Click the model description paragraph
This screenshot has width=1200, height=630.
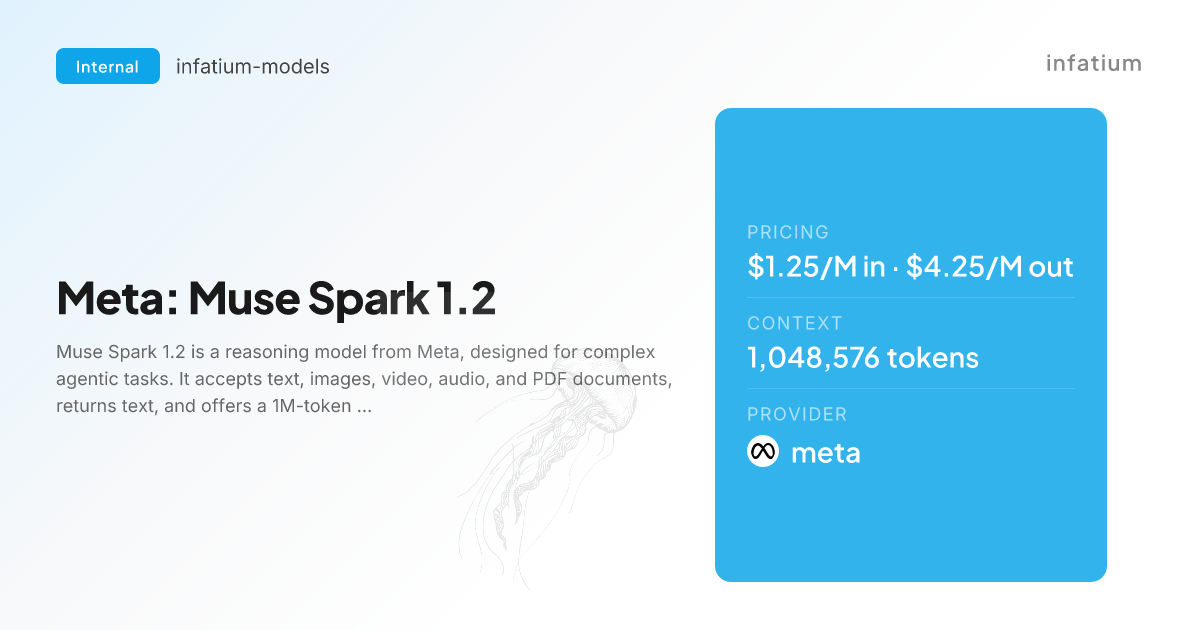(363, 379)
